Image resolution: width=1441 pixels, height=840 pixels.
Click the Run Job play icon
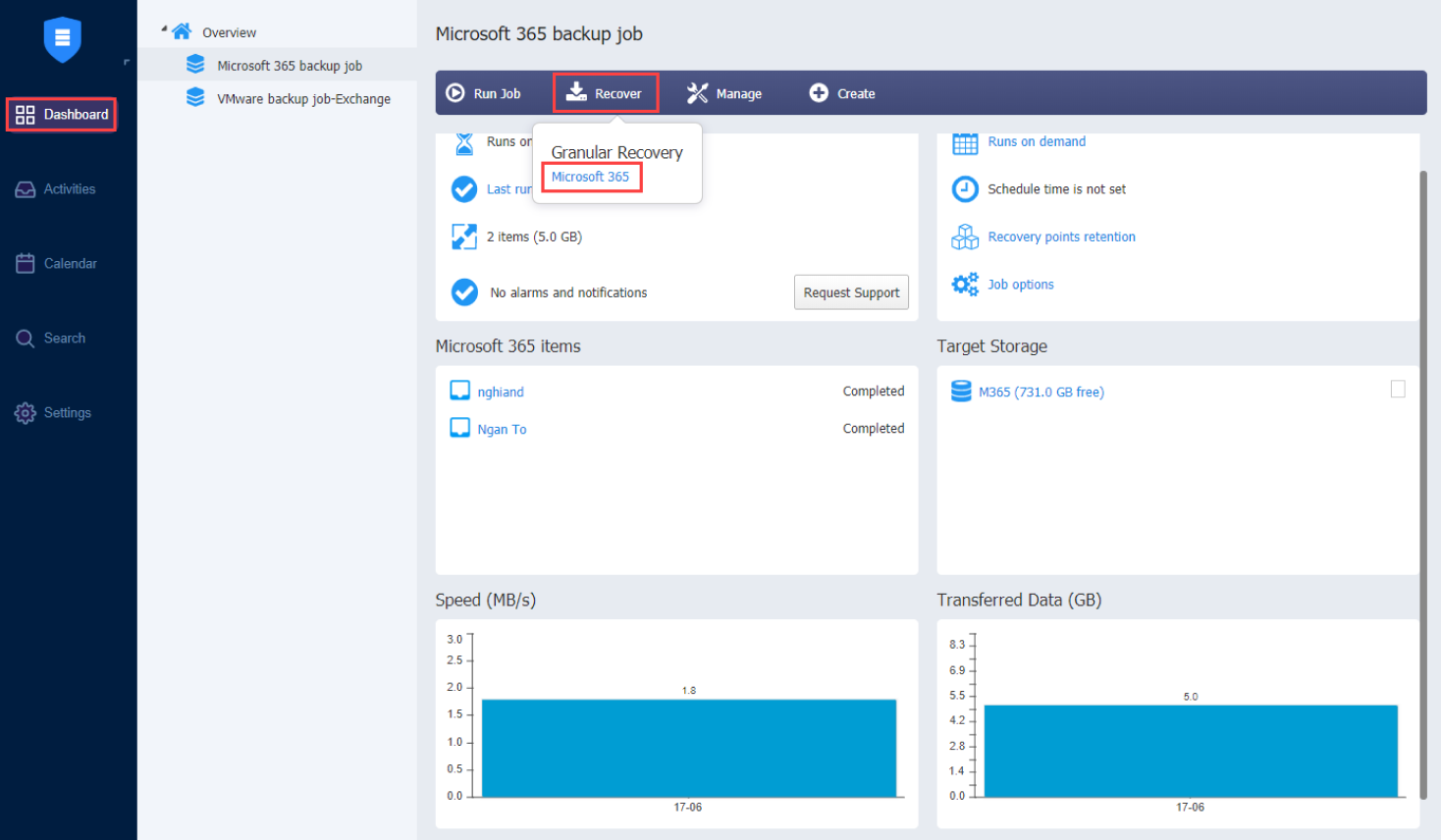[x=454, y=92]
